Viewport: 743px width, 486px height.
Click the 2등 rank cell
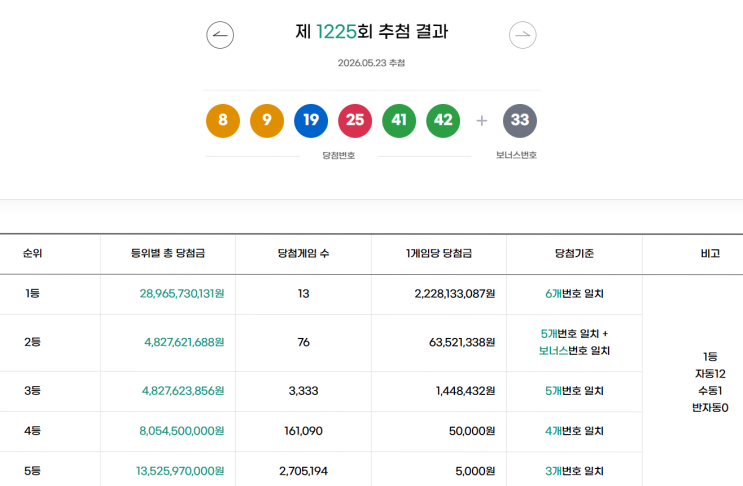pyautogui.click(x=32, y=342)
